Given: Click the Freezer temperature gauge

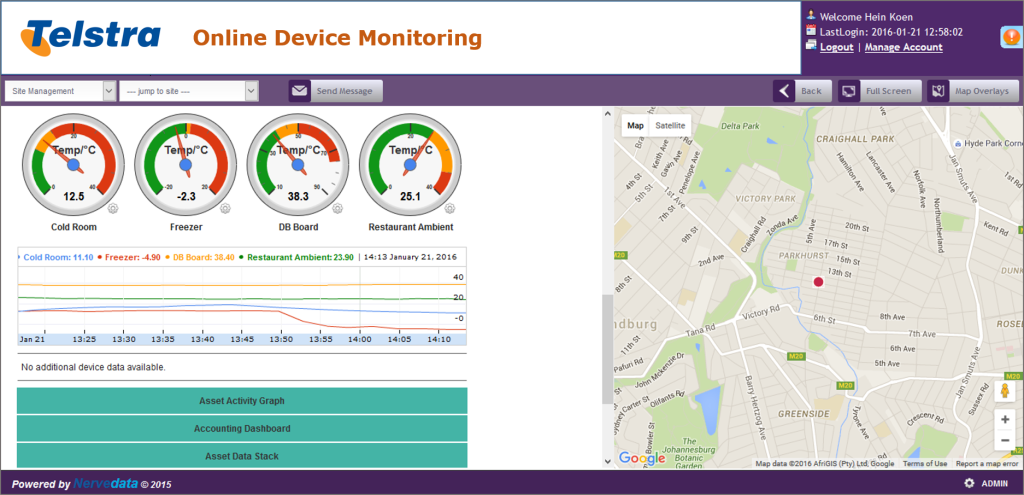Looking at the screenshot, I should coord(185,165).
